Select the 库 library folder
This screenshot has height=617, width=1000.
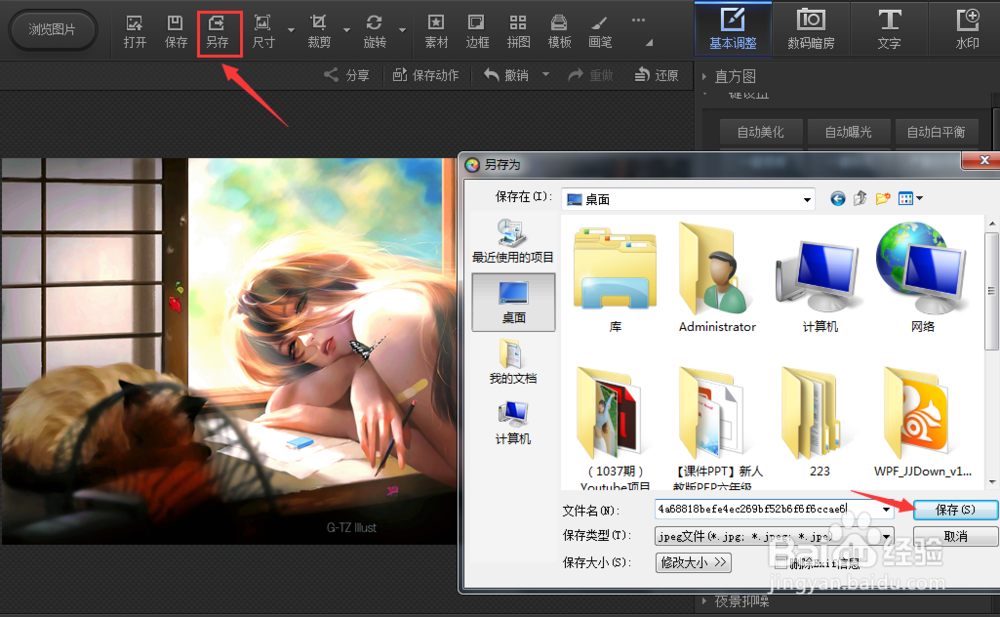[615, 279]
